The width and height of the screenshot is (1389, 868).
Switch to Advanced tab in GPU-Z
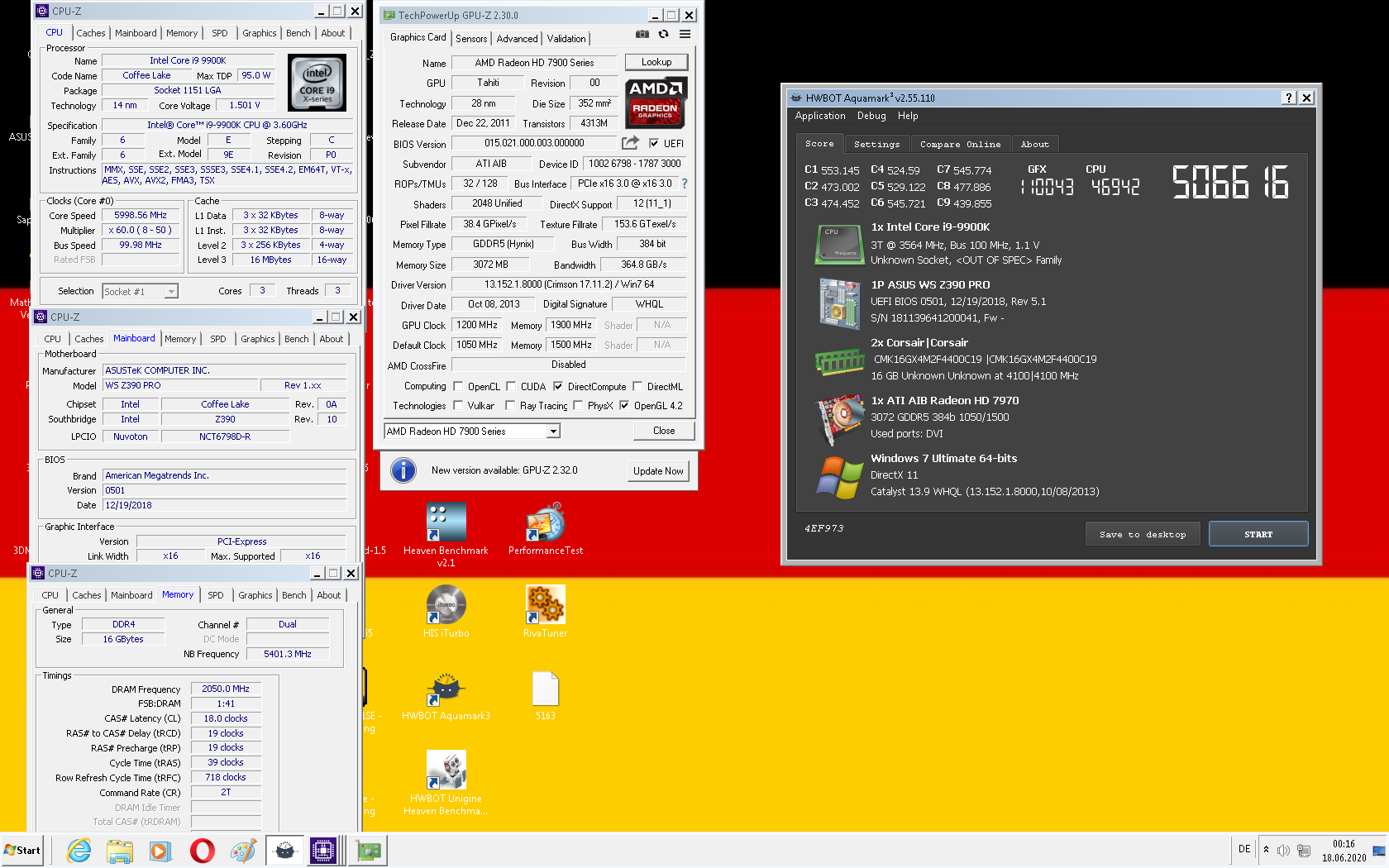tap(518, 38)
